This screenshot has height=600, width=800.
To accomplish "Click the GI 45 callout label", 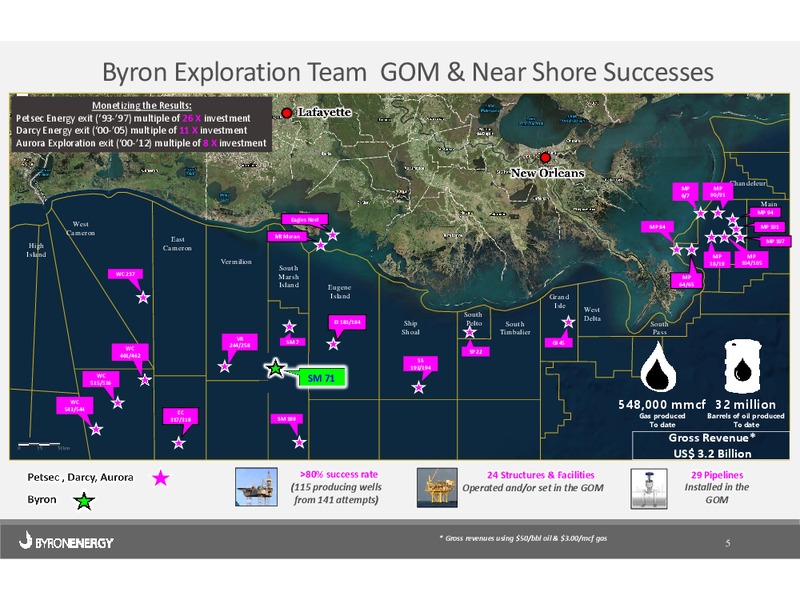I will point(559,343).
